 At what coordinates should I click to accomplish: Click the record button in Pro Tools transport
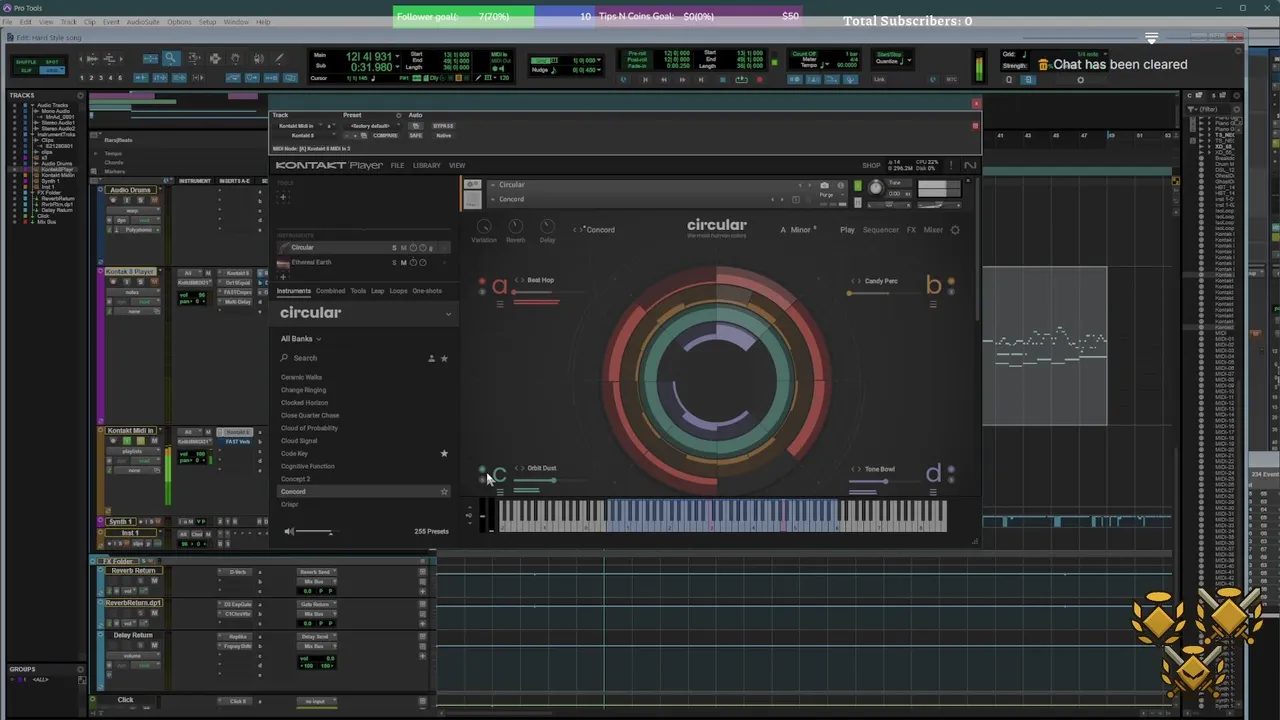pos(760,79)
